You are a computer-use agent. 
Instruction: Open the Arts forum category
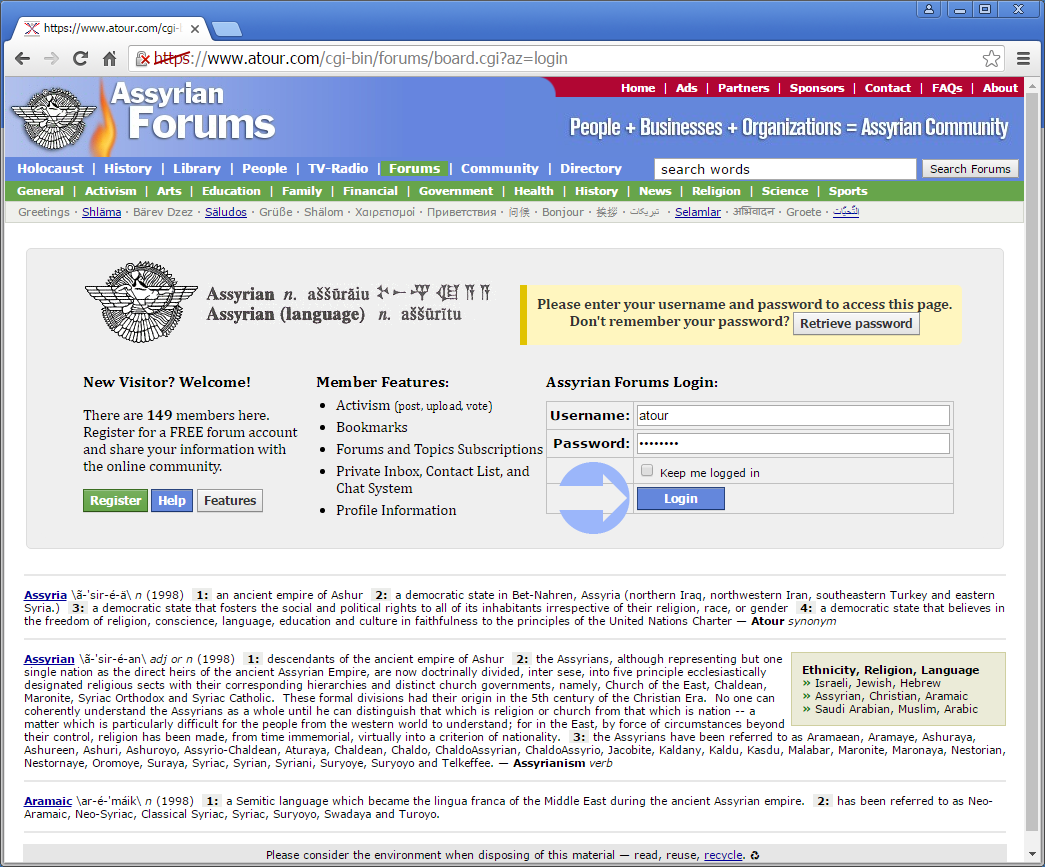tap(169, 191)
